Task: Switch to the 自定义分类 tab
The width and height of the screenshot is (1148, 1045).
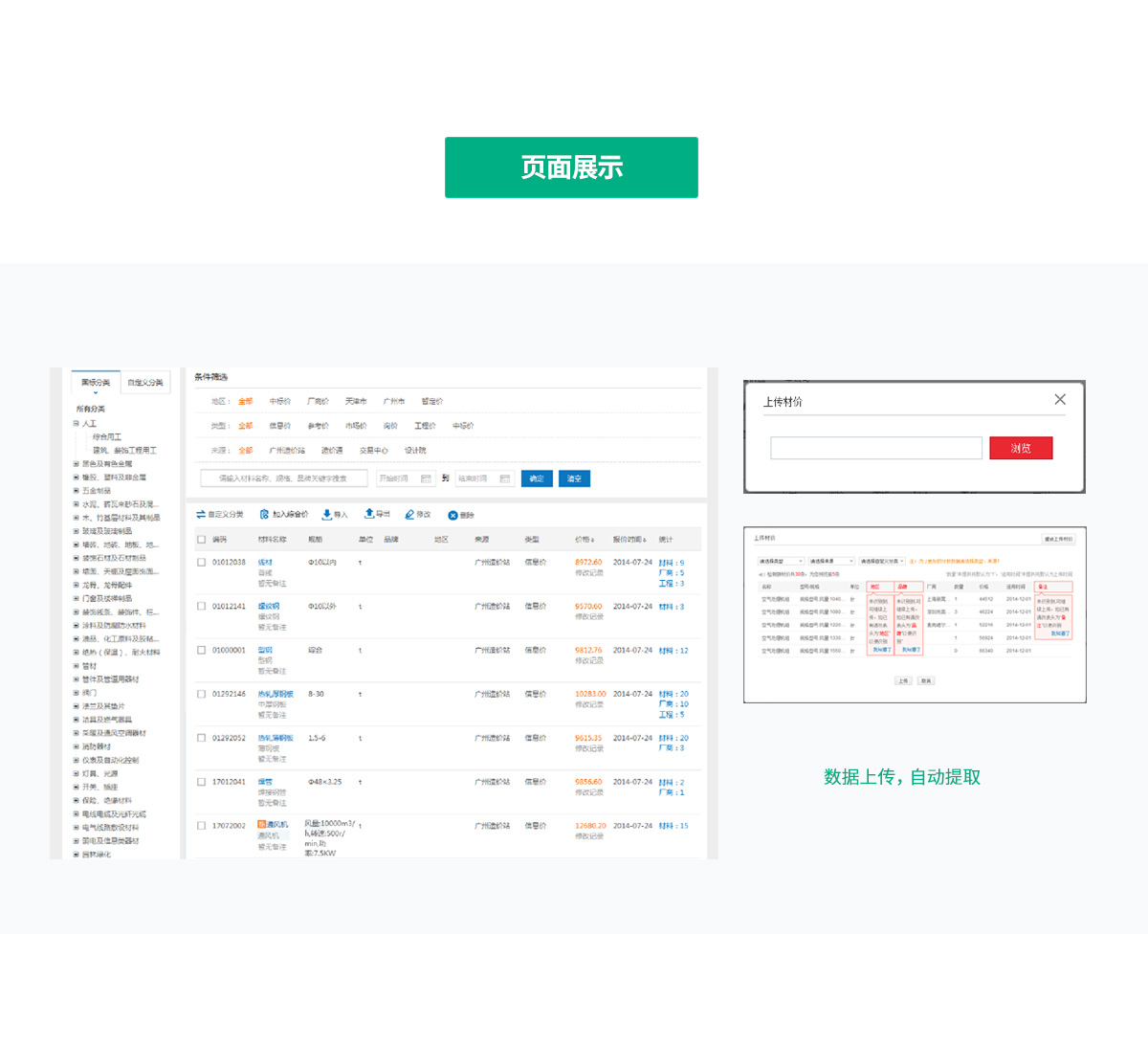Action: click(145, 383)
